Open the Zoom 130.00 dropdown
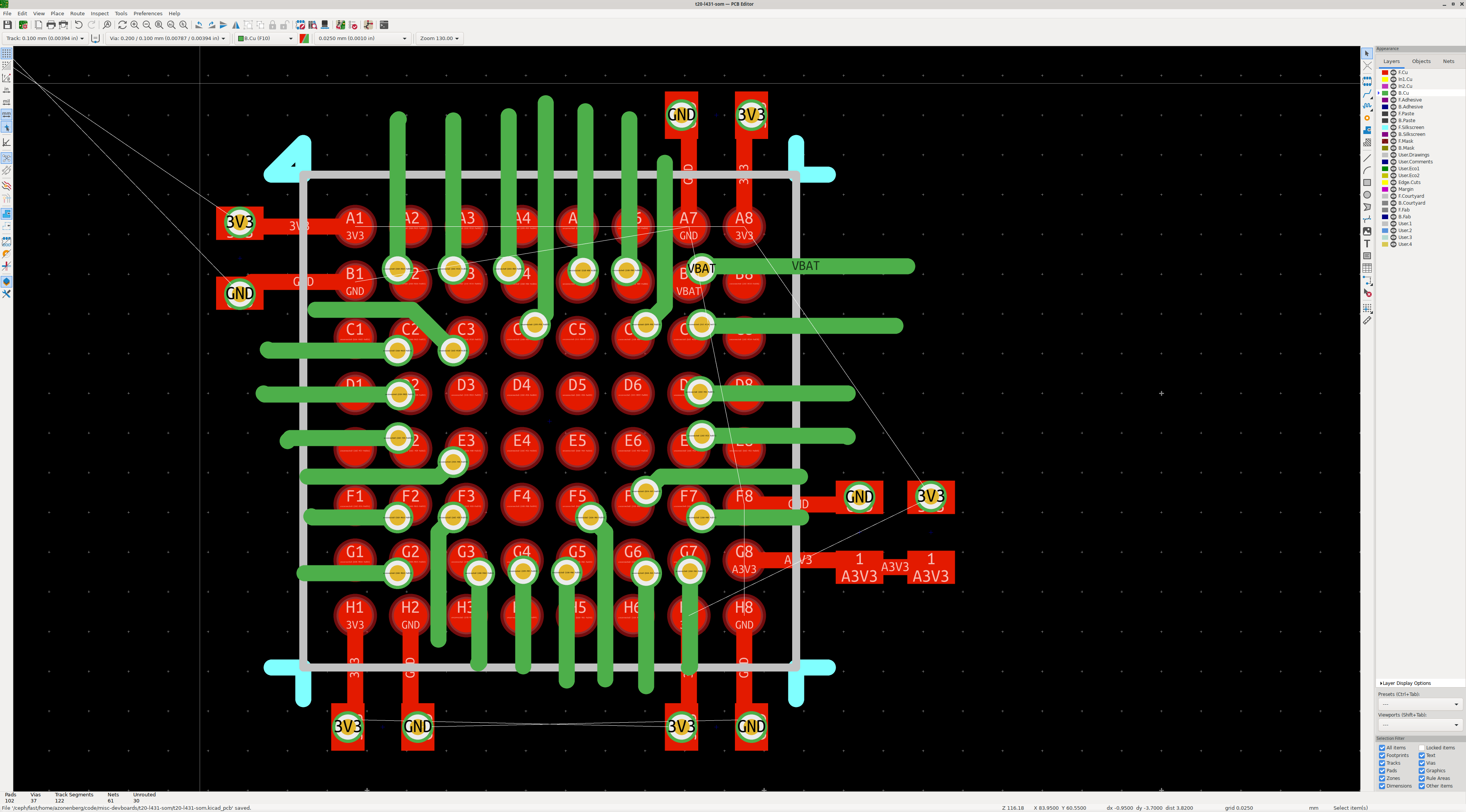The height and width of the screenshot is (812, 1466). tap(439, 38)
